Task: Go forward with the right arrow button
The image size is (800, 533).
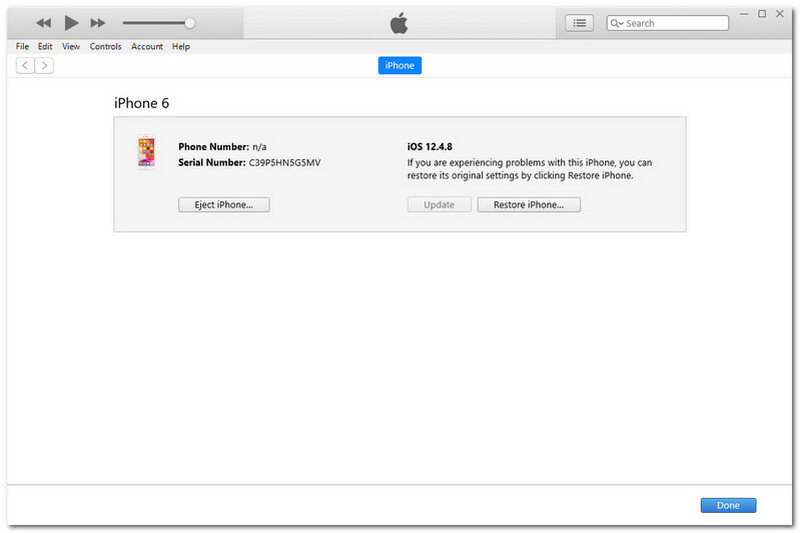Action: 44,65
